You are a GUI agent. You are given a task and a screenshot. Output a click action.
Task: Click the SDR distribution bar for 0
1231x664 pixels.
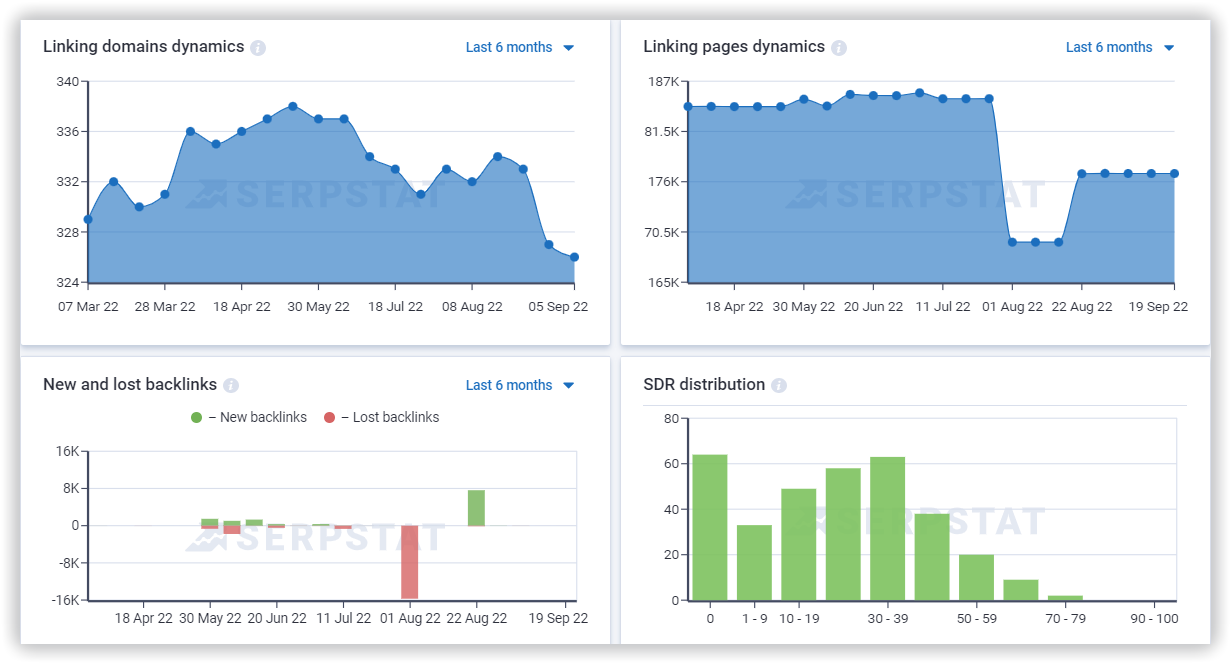(710, 528)
